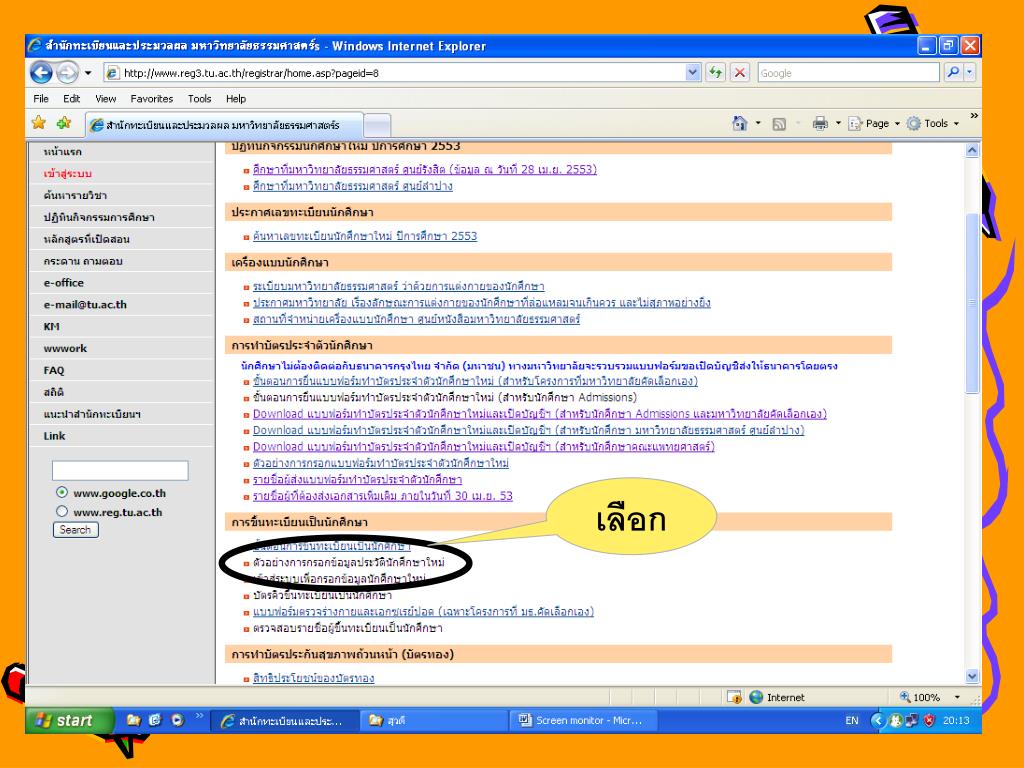The width and height of the screenshot is (1024, 768).
Task: Open the Page menu dropdown
Action: click(x=874, y=123)
